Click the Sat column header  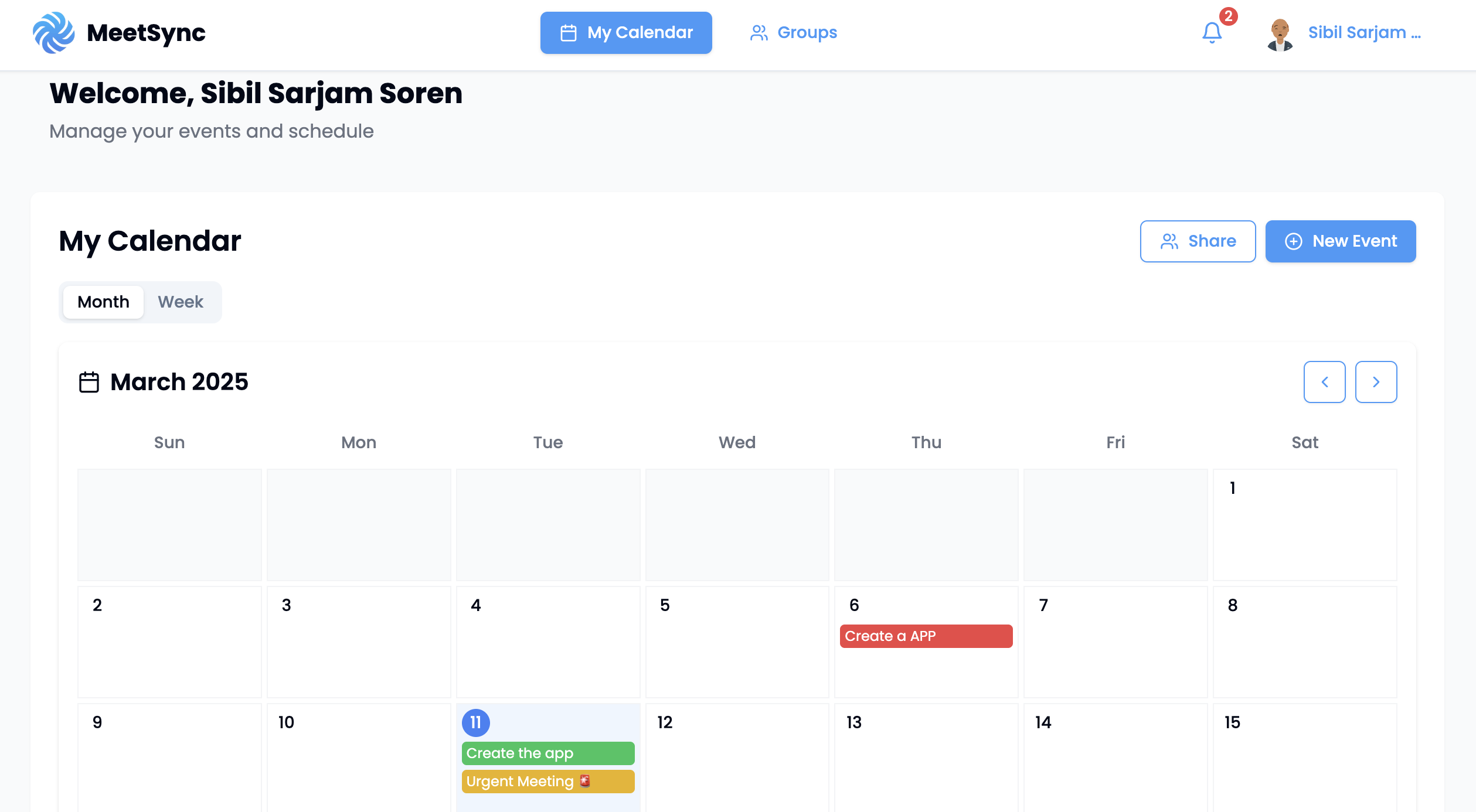coord(1305,442)
